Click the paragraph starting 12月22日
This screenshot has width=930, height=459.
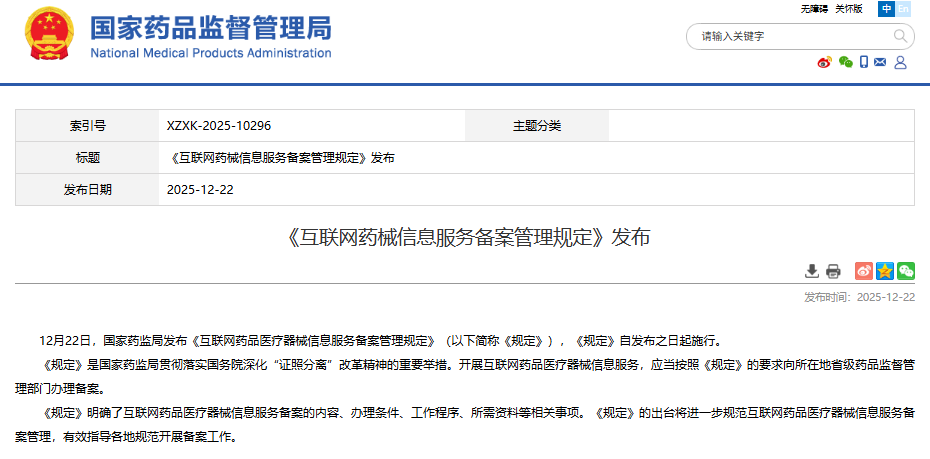click(x=380, y=341)
